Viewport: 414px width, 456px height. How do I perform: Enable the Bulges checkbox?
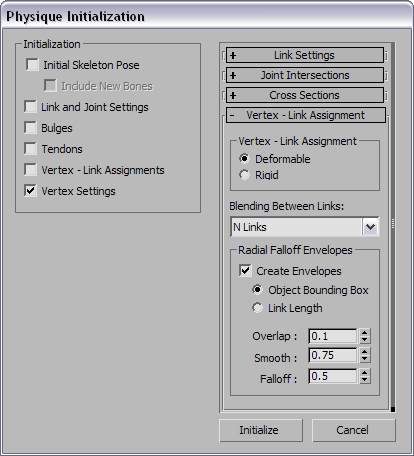pos(30,128)
